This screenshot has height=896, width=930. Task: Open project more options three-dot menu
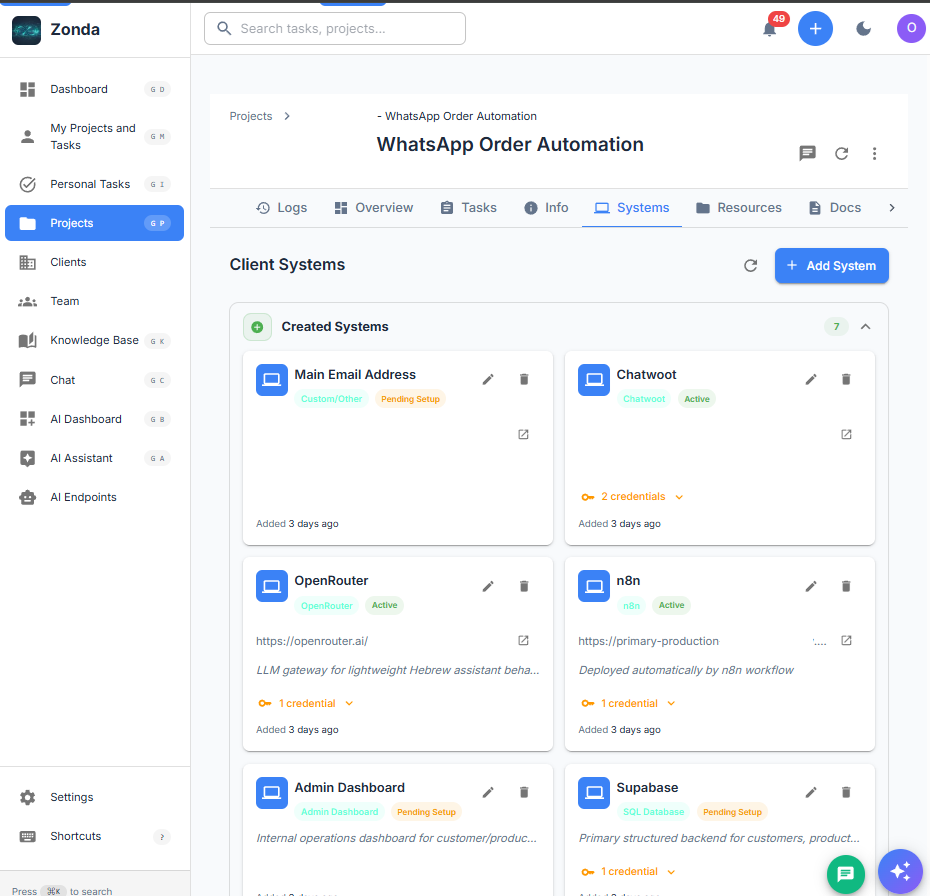[x=874, y=154]
